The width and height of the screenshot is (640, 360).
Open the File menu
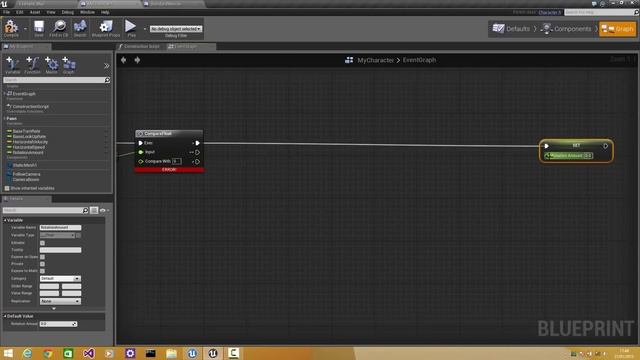(x=7, y=12)
